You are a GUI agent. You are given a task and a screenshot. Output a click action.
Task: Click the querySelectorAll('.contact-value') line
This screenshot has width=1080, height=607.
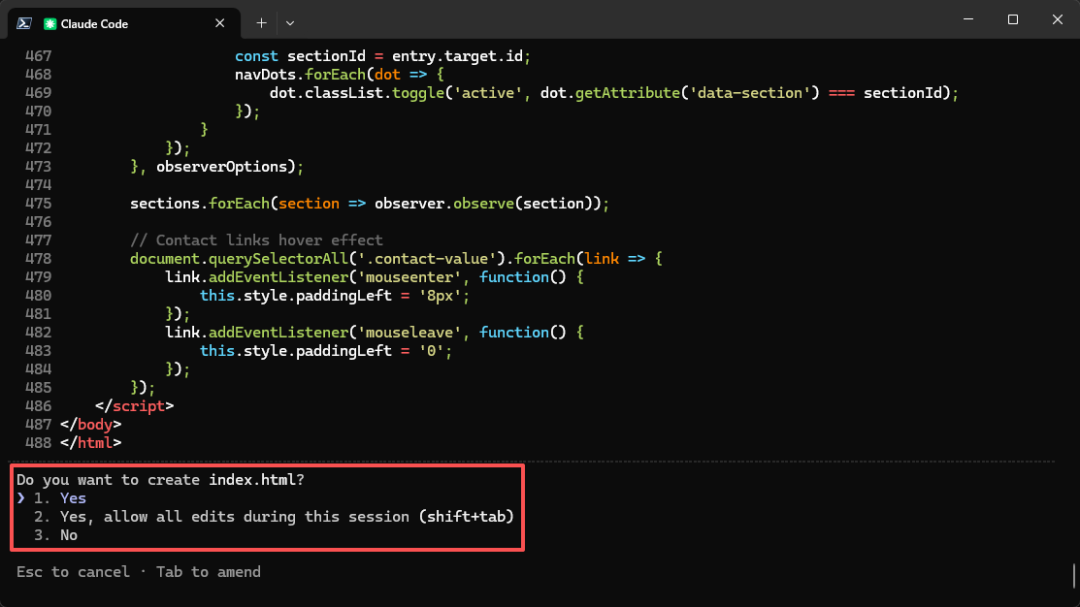(396, 259)
